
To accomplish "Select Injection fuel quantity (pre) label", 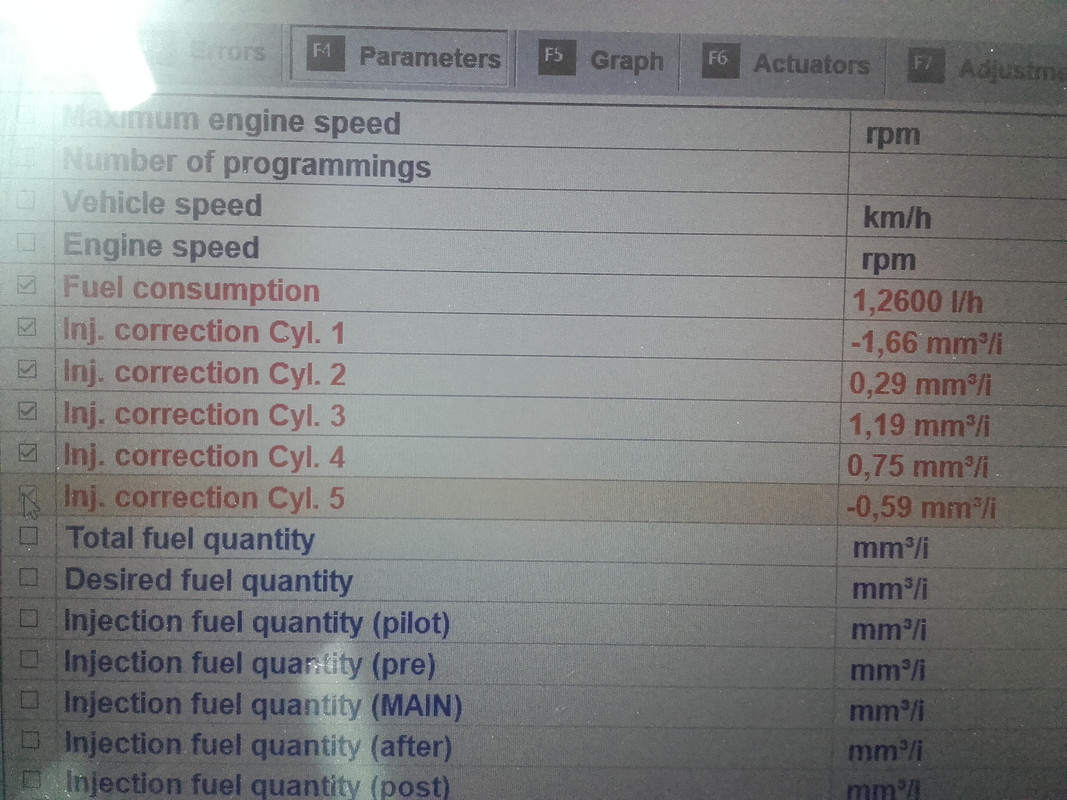I will (249, 664).
